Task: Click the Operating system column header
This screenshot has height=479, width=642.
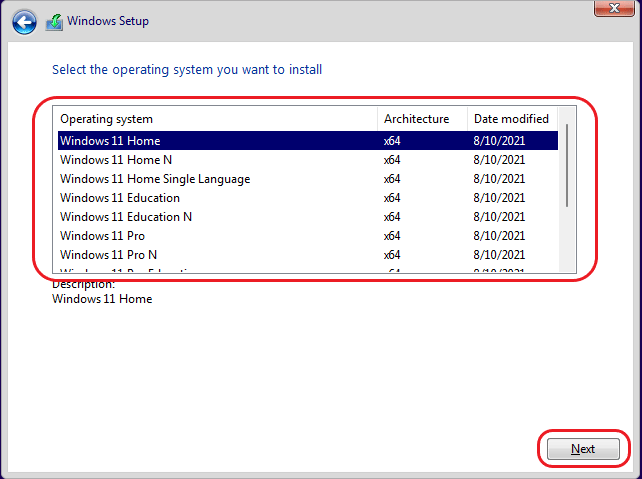Action: point(215,119)
